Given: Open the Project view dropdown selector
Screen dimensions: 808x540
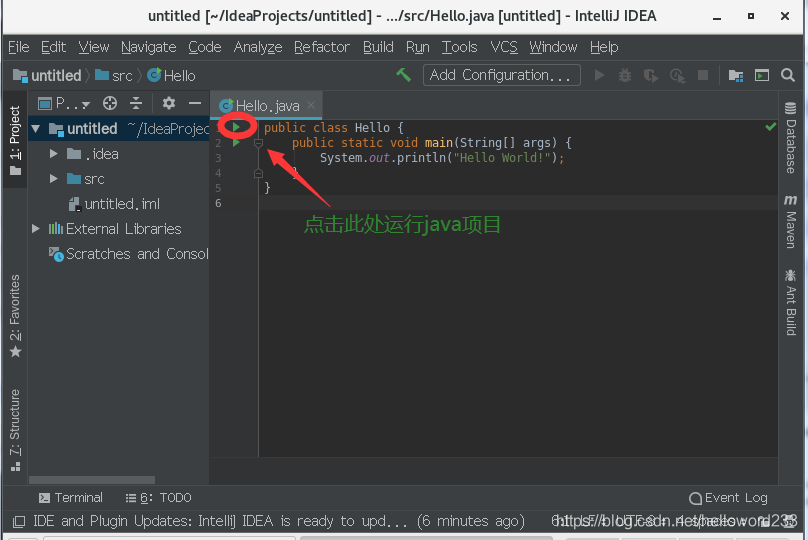Looking at the screenshot, I should 64,104.
